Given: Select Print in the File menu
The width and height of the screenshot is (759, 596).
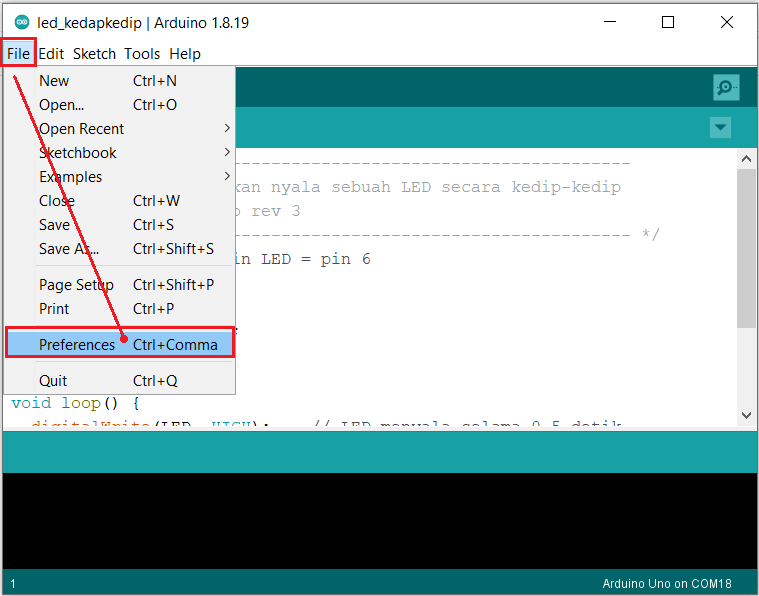Looking at the screenshot, I should coord(120,308).
